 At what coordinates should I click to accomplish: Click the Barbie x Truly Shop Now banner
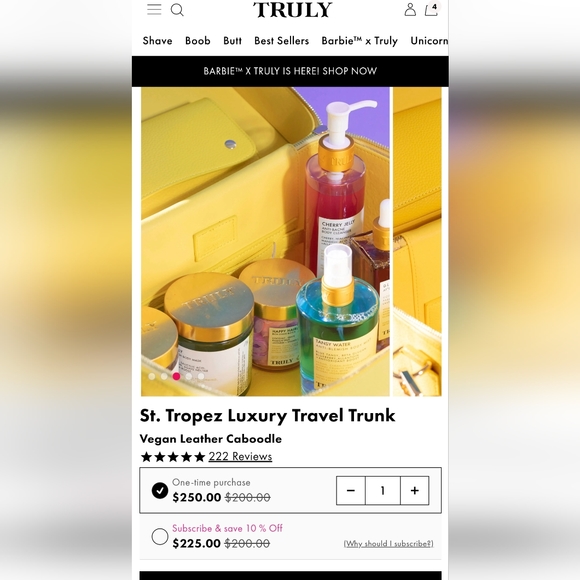290,71
